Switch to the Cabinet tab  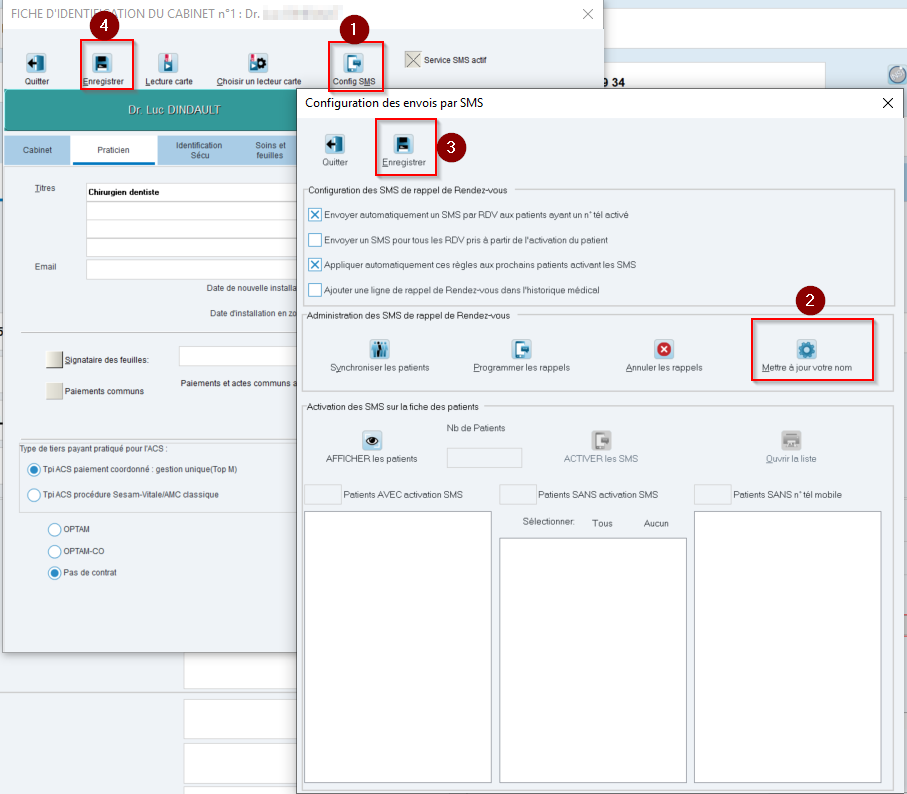coord(38,150)
